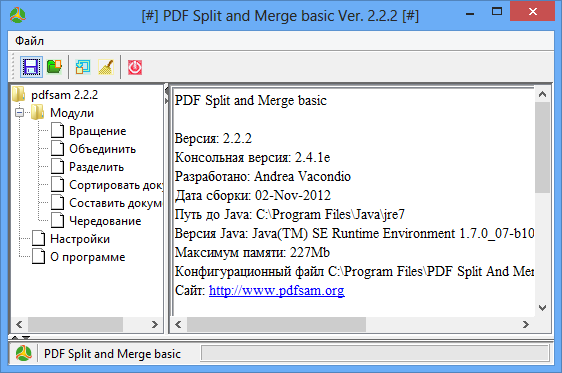Image resolution: width=562 pixels, height=373 pixels.
Task: Click the broom clear log icon
Action: point(106,67)
